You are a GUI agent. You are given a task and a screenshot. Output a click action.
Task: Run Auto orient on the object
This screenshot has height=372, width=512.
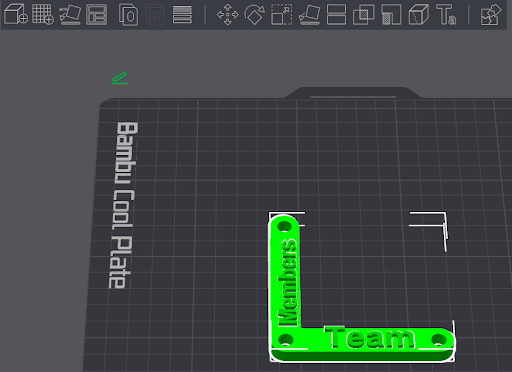[x=70, y=14]
